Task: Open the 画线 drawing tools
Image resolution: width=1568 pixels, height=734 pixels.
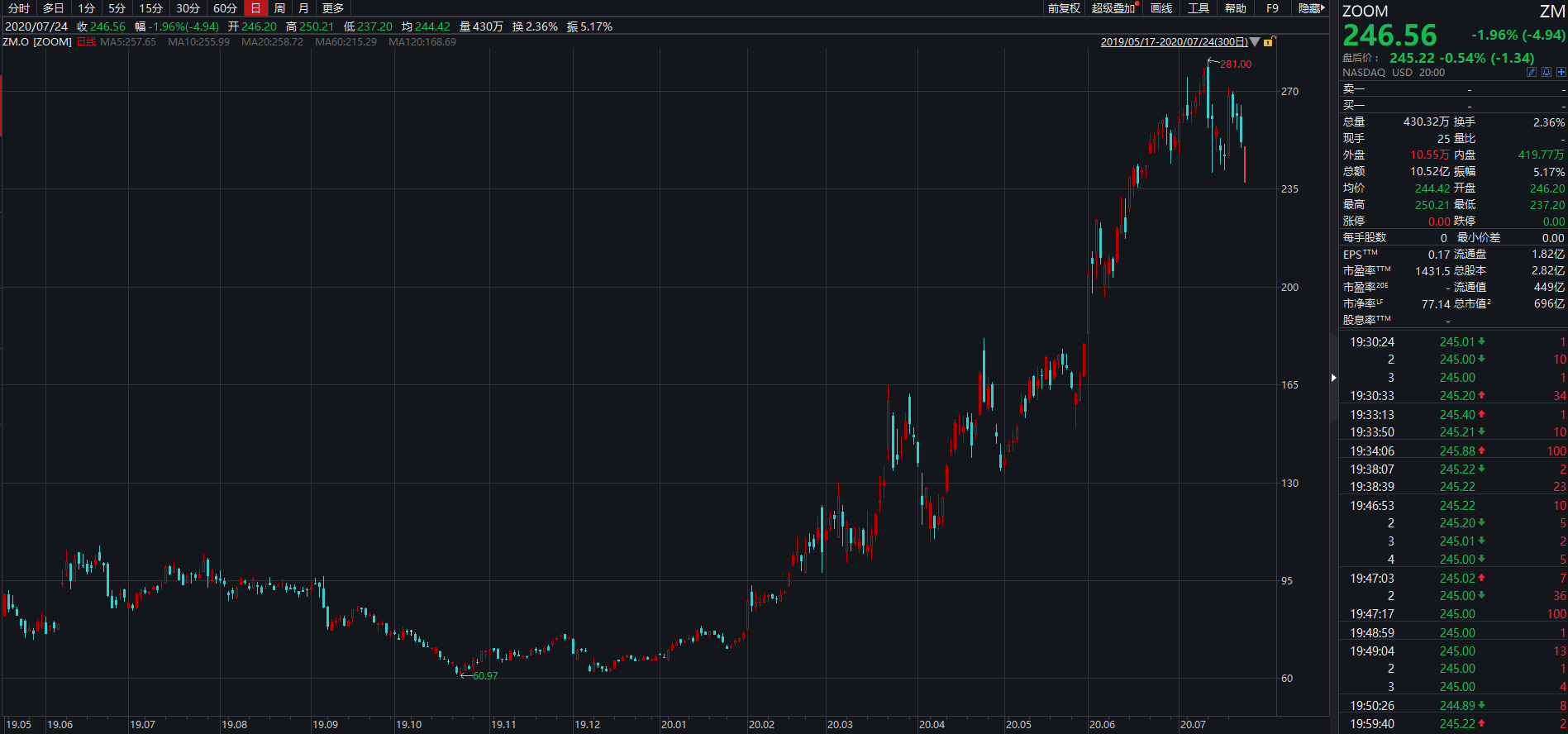Action: click(x=1161, y=8)
